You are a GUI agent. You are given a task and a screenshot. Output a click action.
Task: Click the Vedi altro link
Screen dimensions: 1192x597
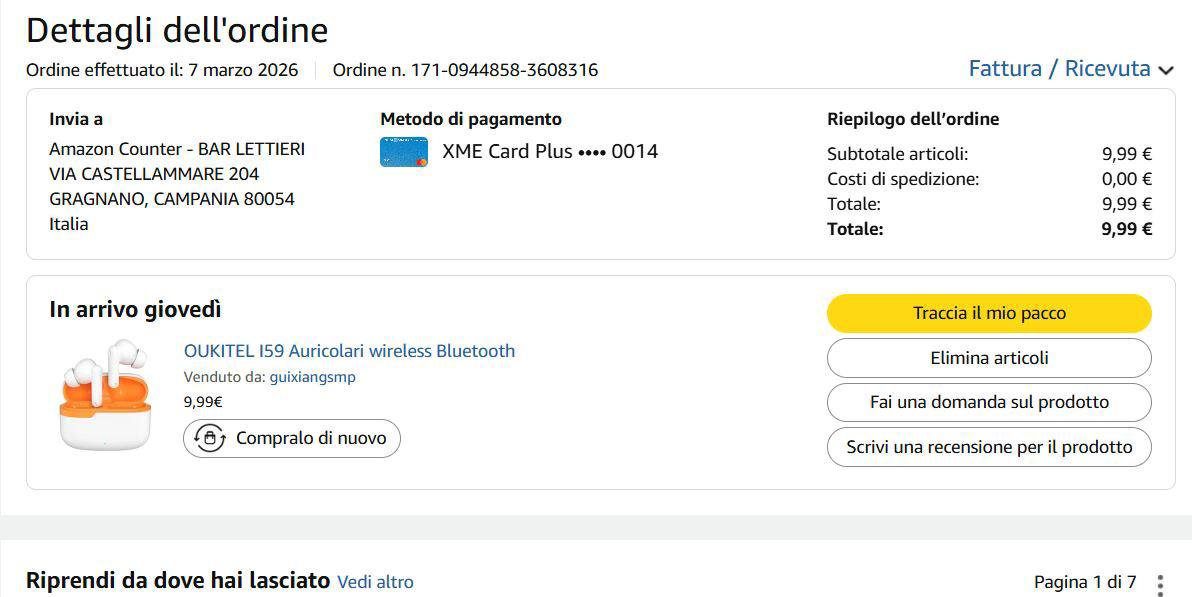coord(375,582)
